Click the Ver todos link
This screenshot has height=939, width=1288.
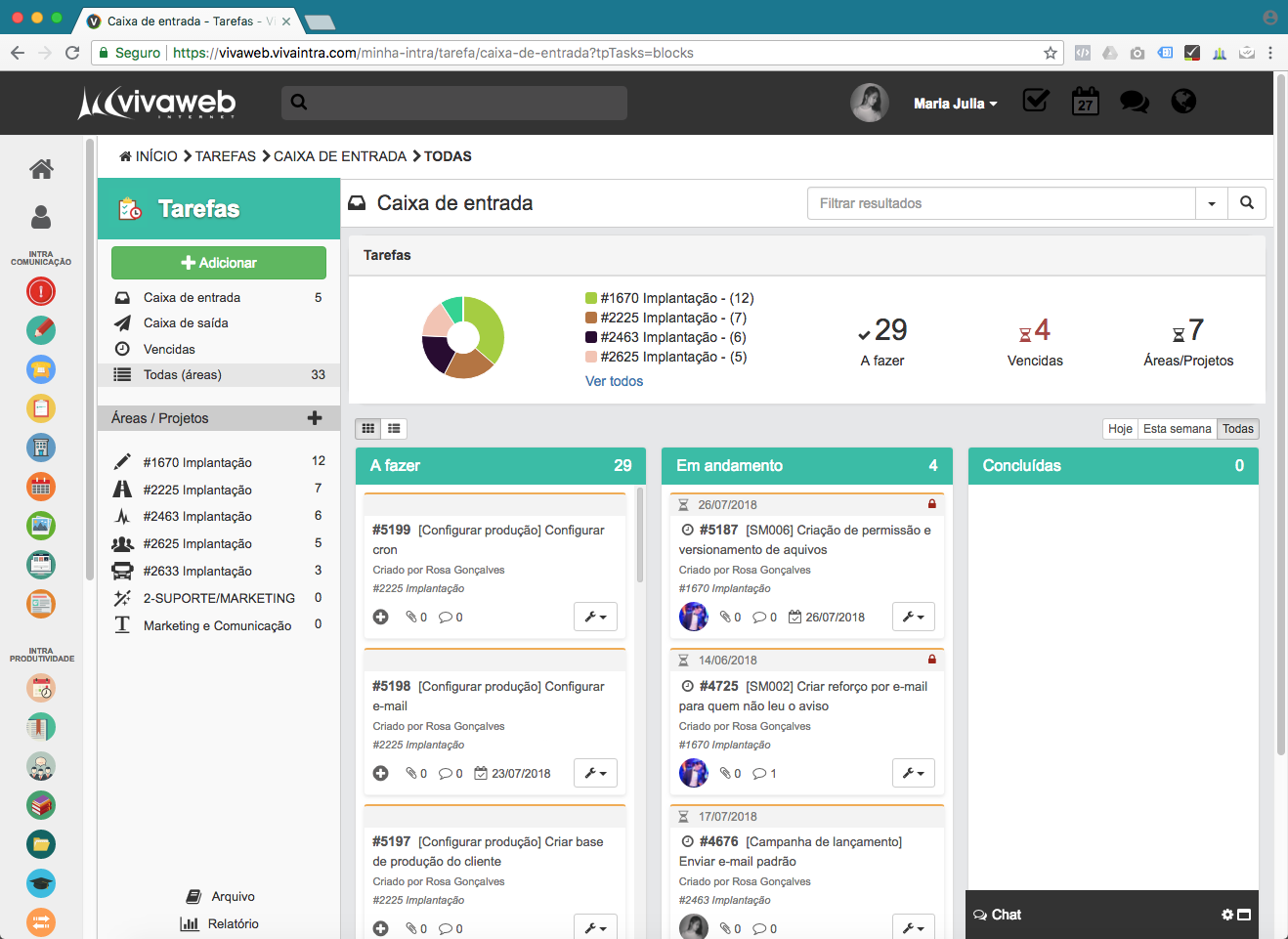[614, 382]
